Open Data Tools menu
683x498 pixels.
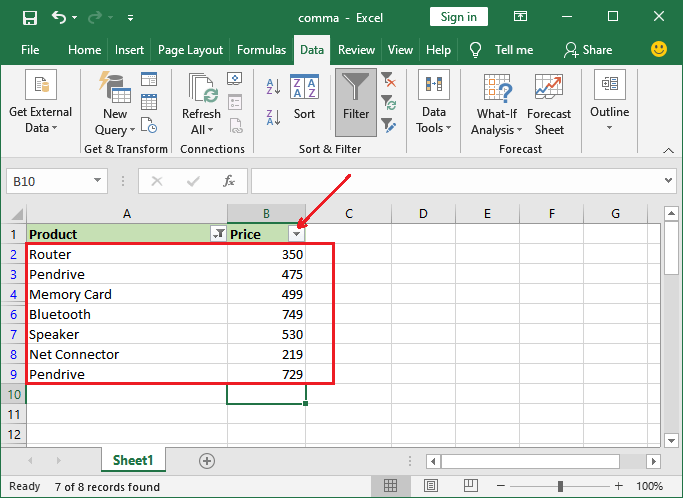point(434,102)
